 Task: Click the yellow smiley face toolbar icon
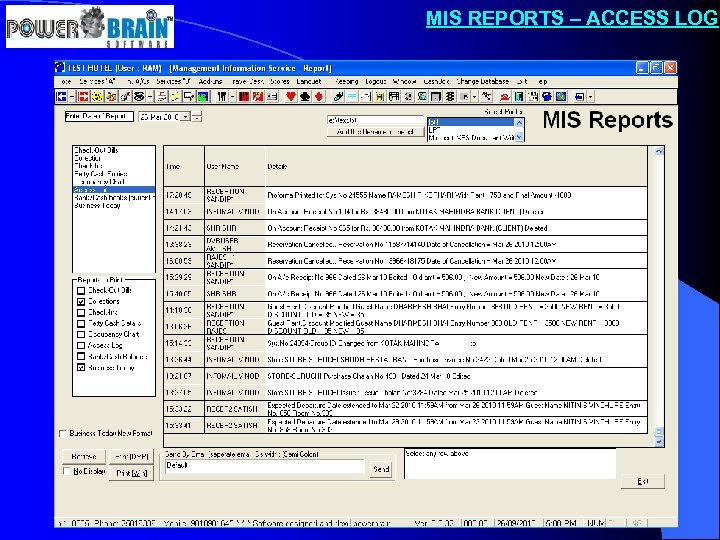(97, 96)
